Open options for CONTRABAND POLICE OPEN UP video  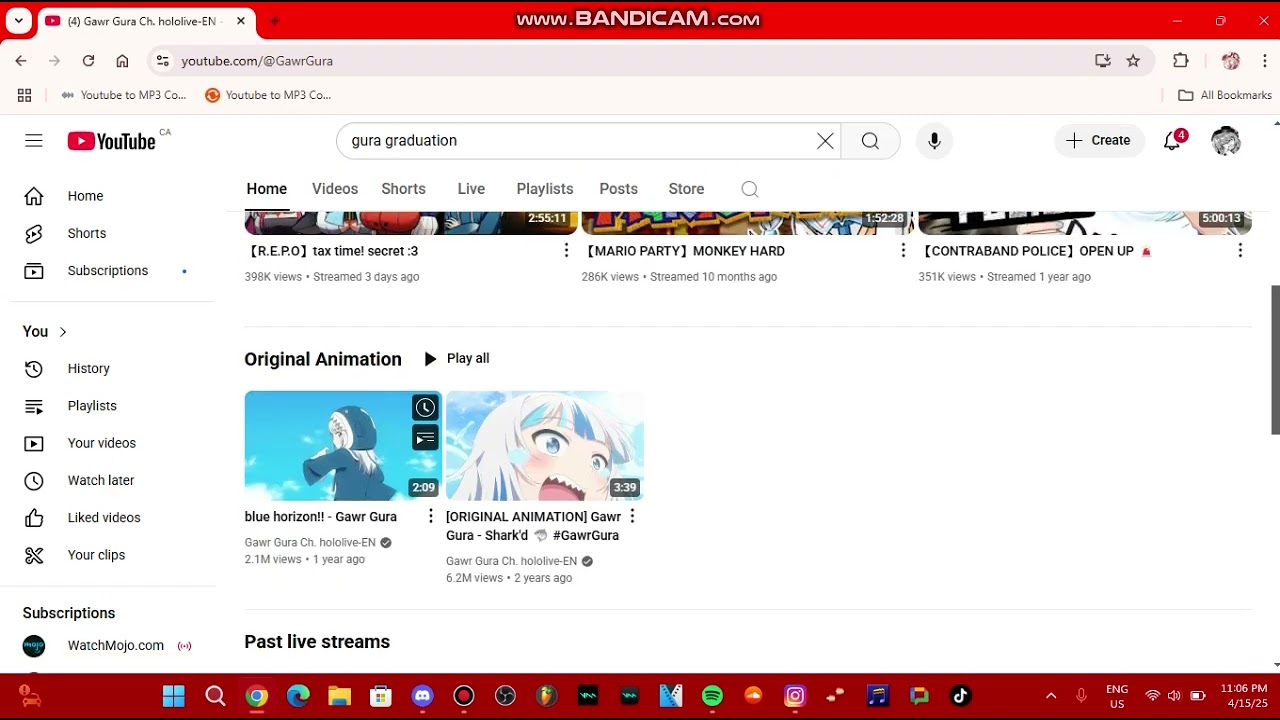coord(1240,251)
